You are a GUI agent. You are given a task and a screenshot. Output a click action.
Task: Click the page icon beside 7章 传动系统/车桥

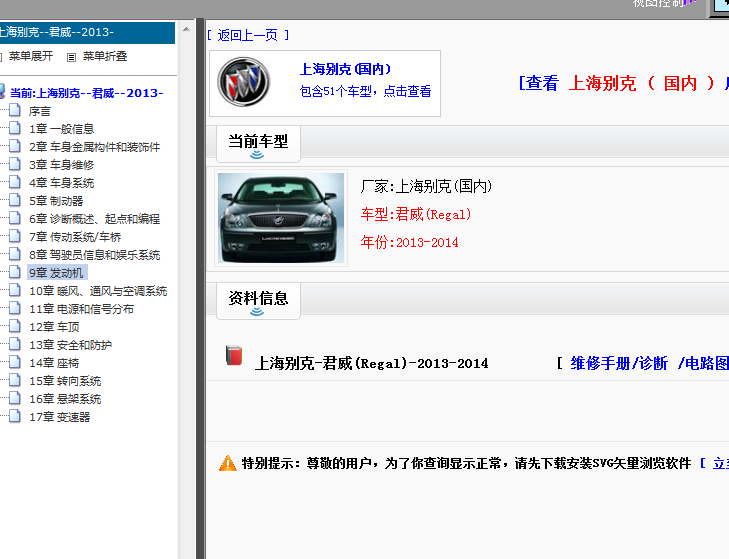click(x=15, y=236)
